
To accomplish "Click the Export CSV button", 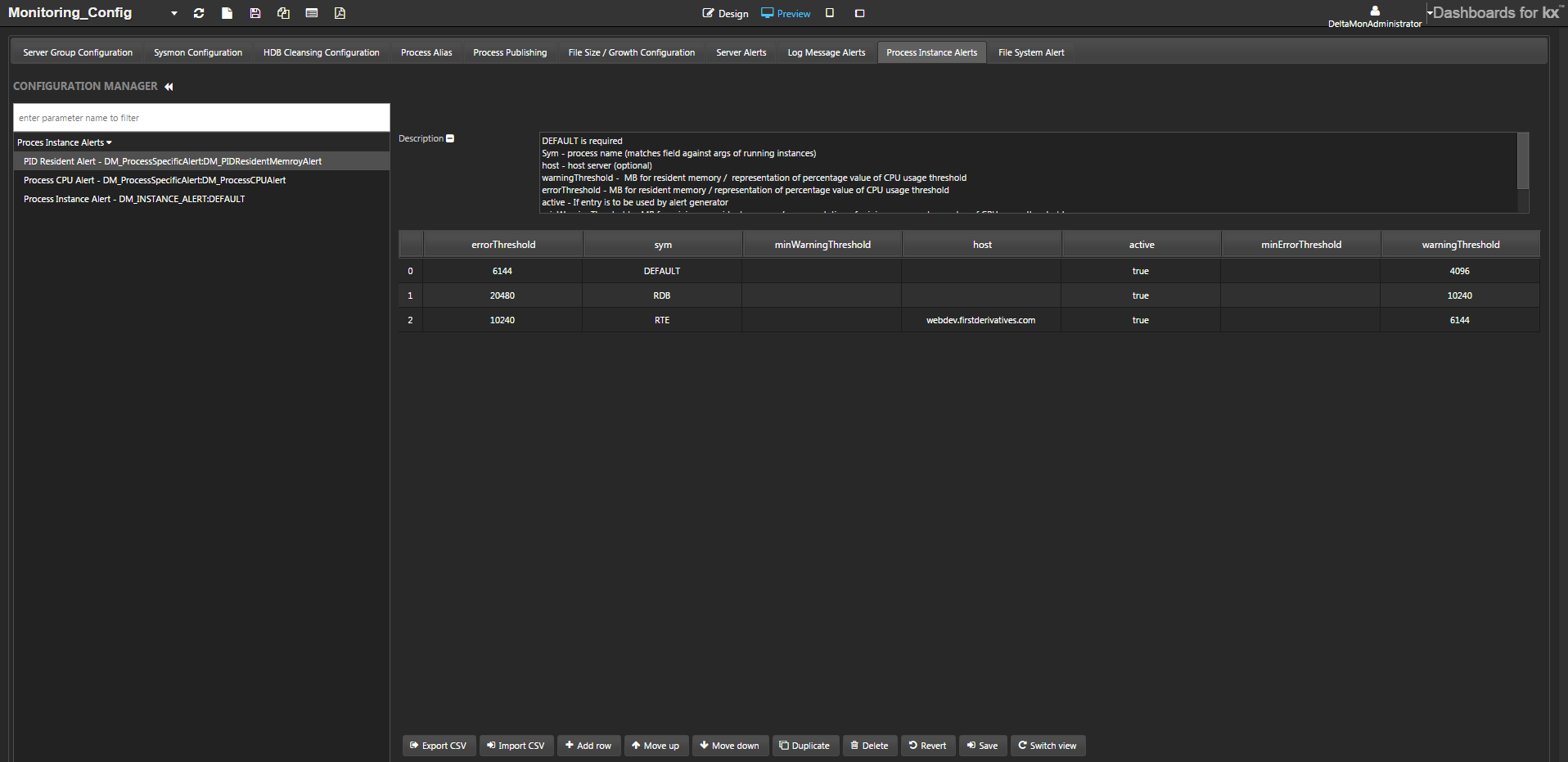I will (x=439, y=746).
